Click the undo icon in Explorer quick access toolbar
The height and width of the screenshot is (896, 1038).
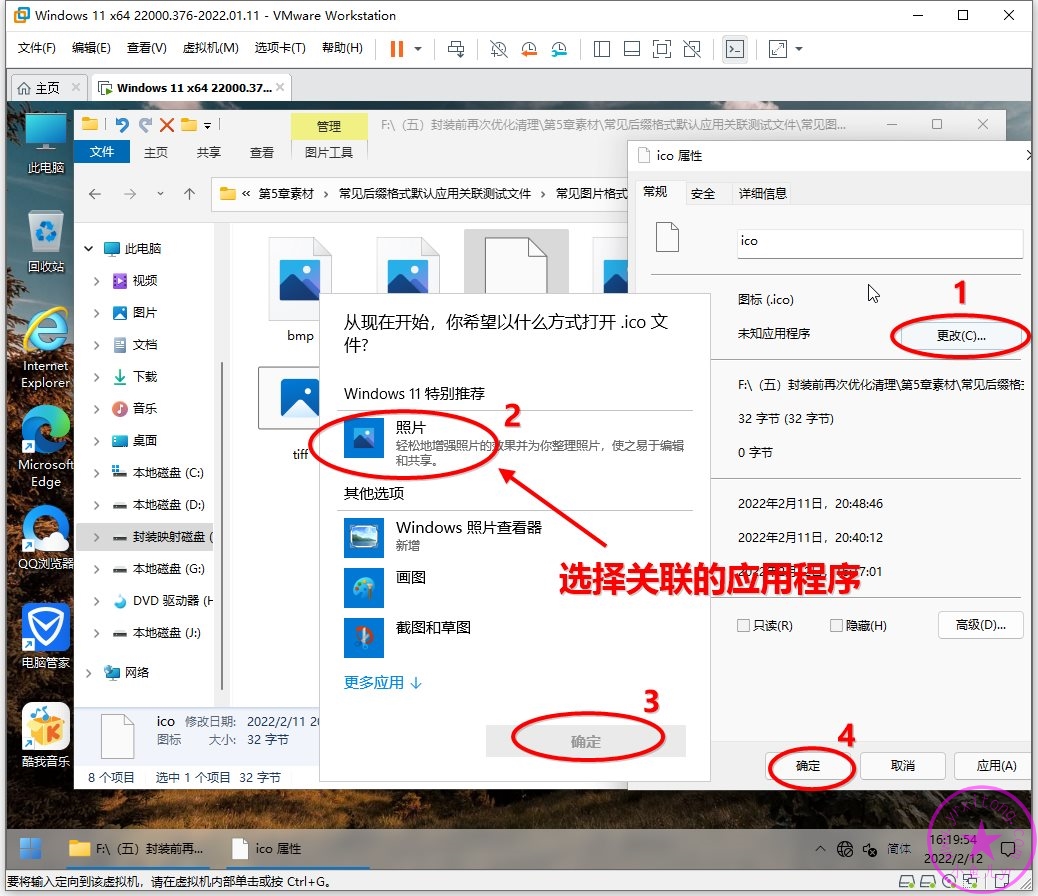[x=122, y=124]
